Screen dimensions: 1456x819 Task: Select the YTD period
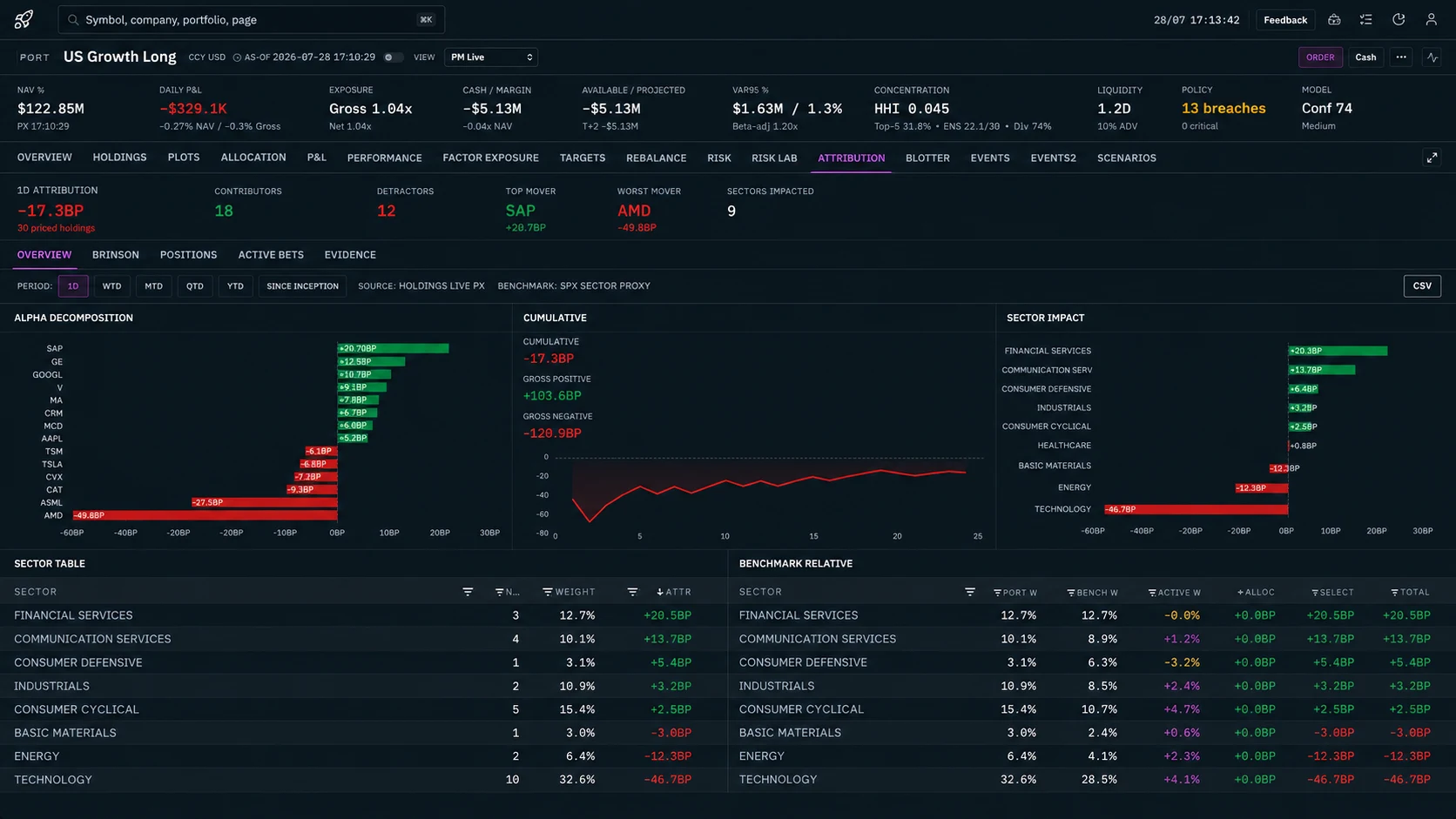click(236, 286)
